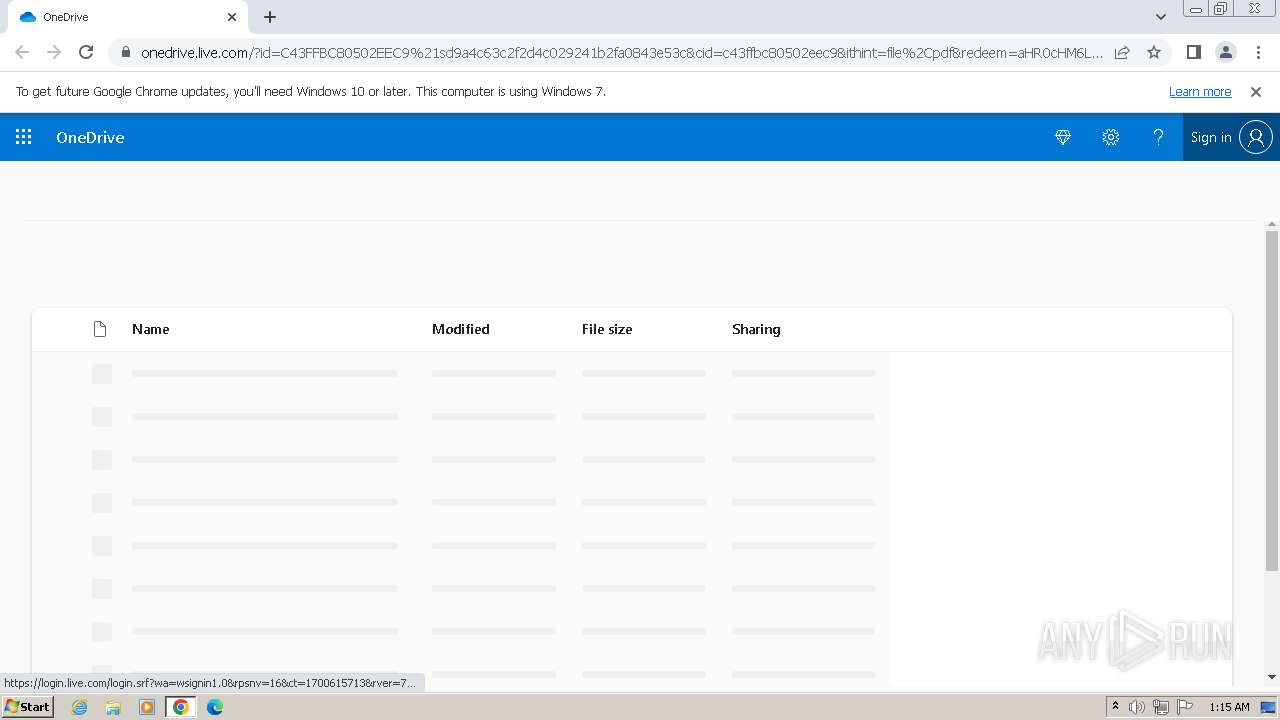The width and height of the screenshot is (1280, 720).
Task: Go forward in browser history
Action: [54, 52]
